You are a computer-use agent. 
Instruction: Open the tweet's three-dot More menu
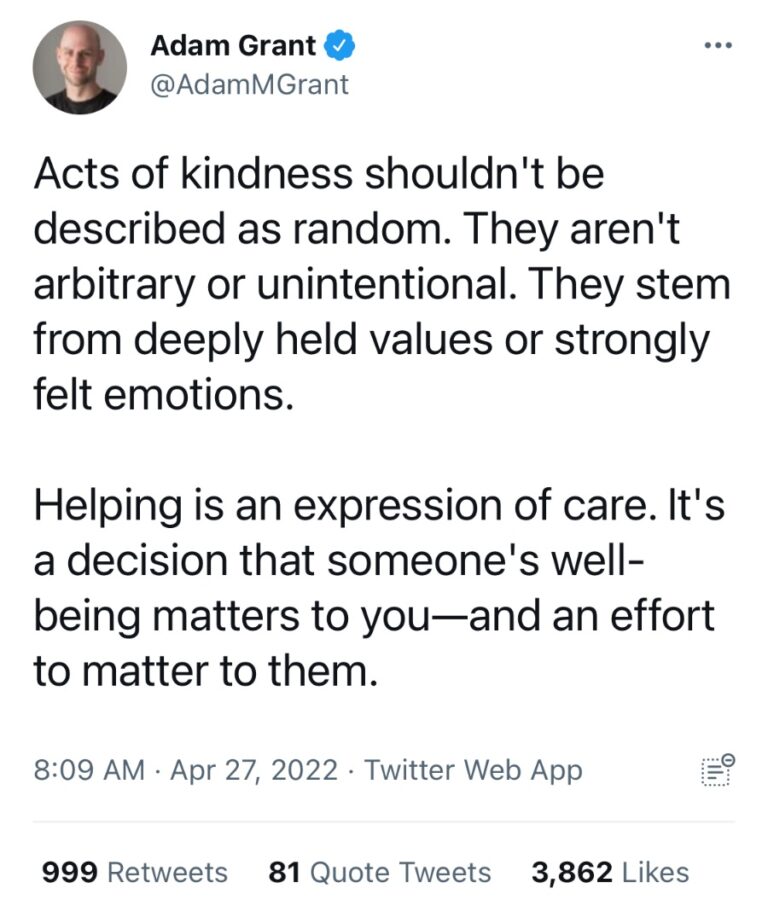pyautogui.click(x=717, y=46)
